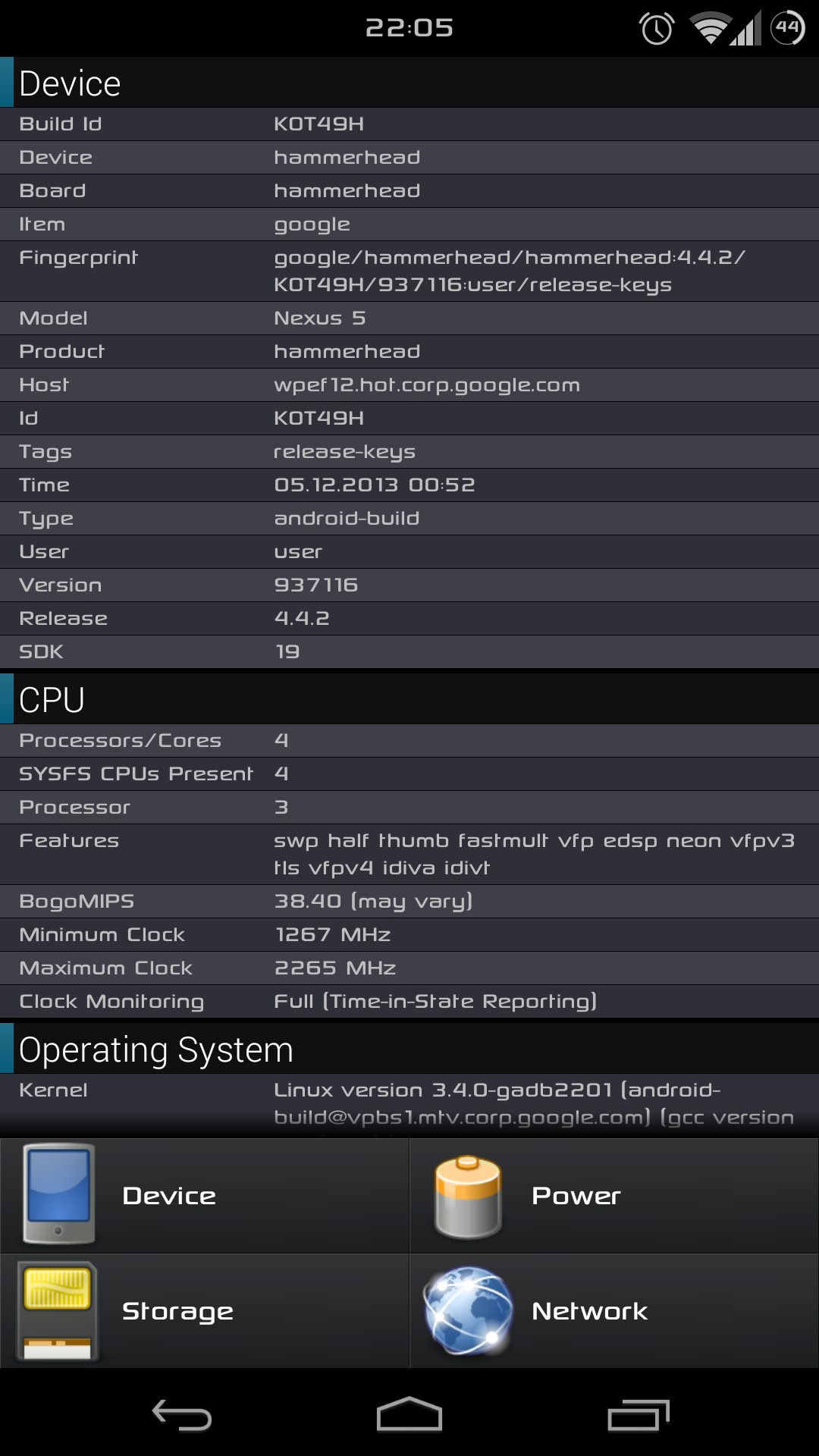
Task: Select the CPU section header
Action: click(x=409, y=699)
